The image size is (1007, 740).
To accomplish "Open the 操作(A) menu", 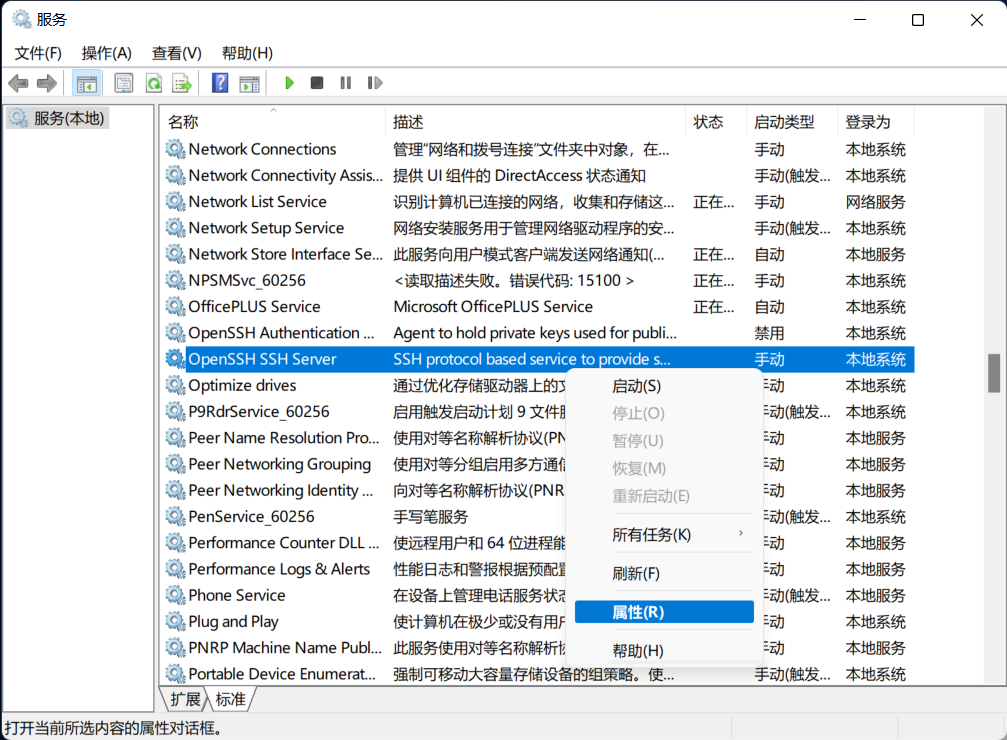I will pyautogui.click(x=106, y=53).
